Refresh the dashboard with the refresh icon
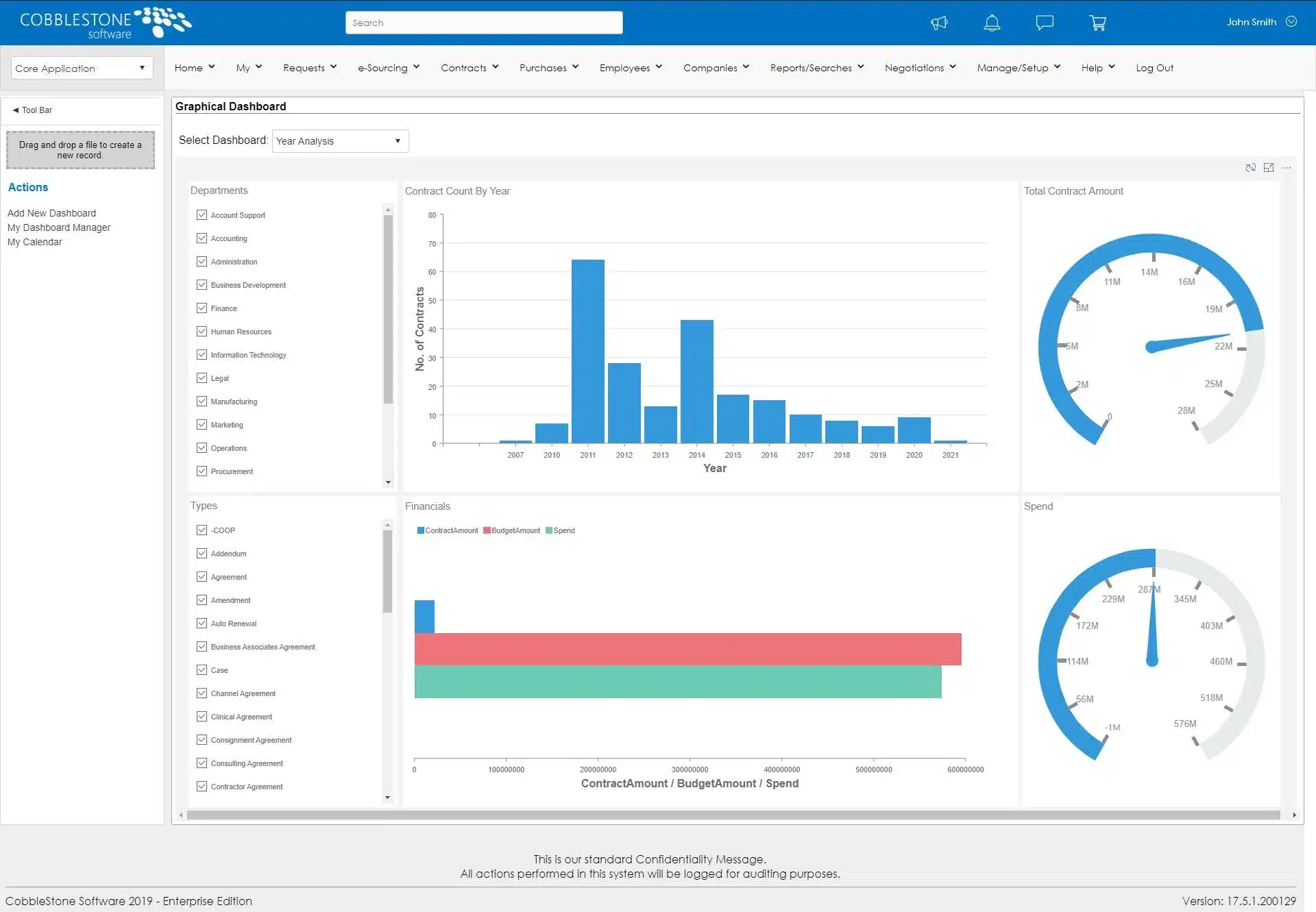The image size is (1316, 912). click(1251, 167)
